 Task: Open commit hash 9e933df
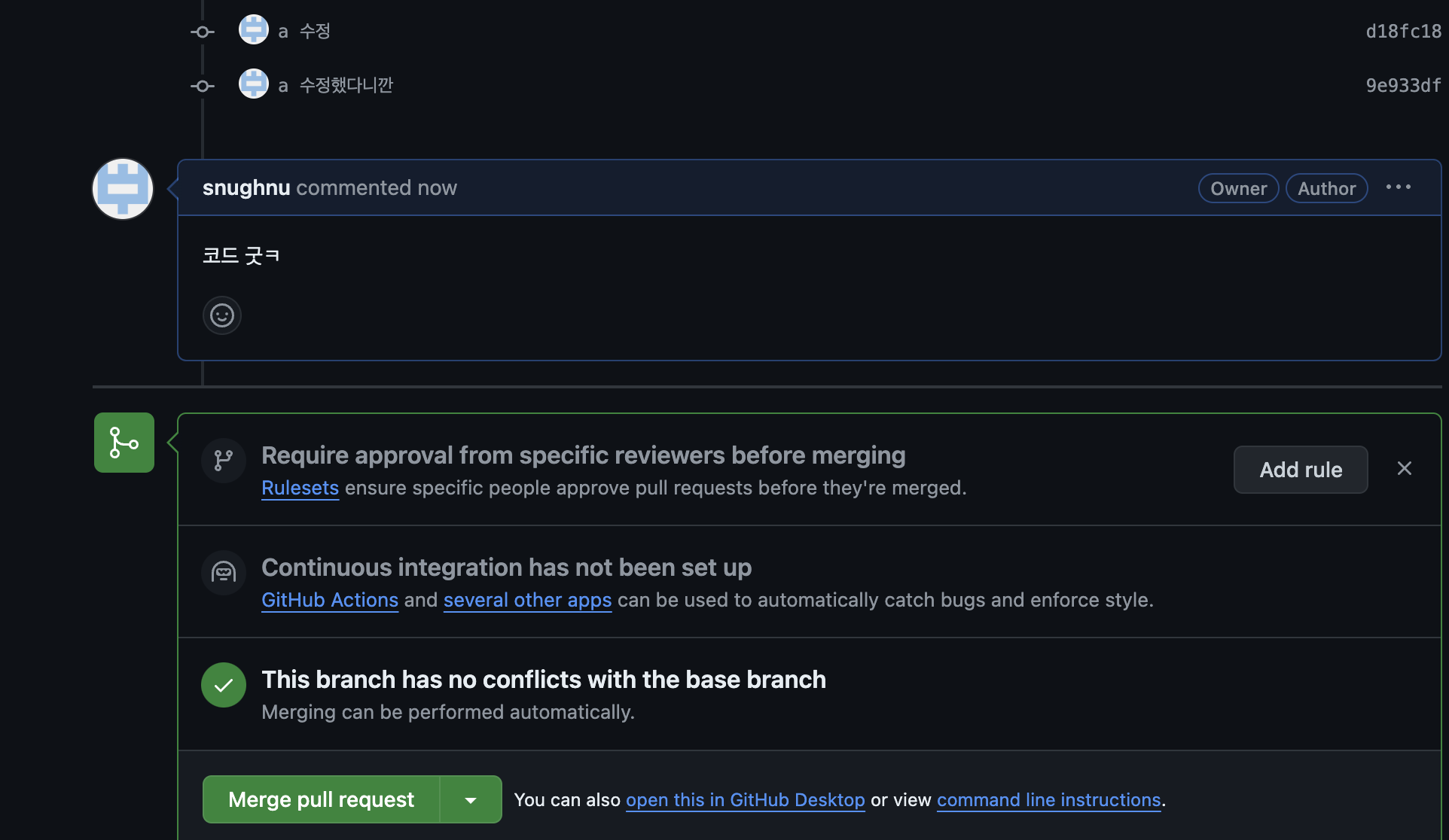[1403, 85]
